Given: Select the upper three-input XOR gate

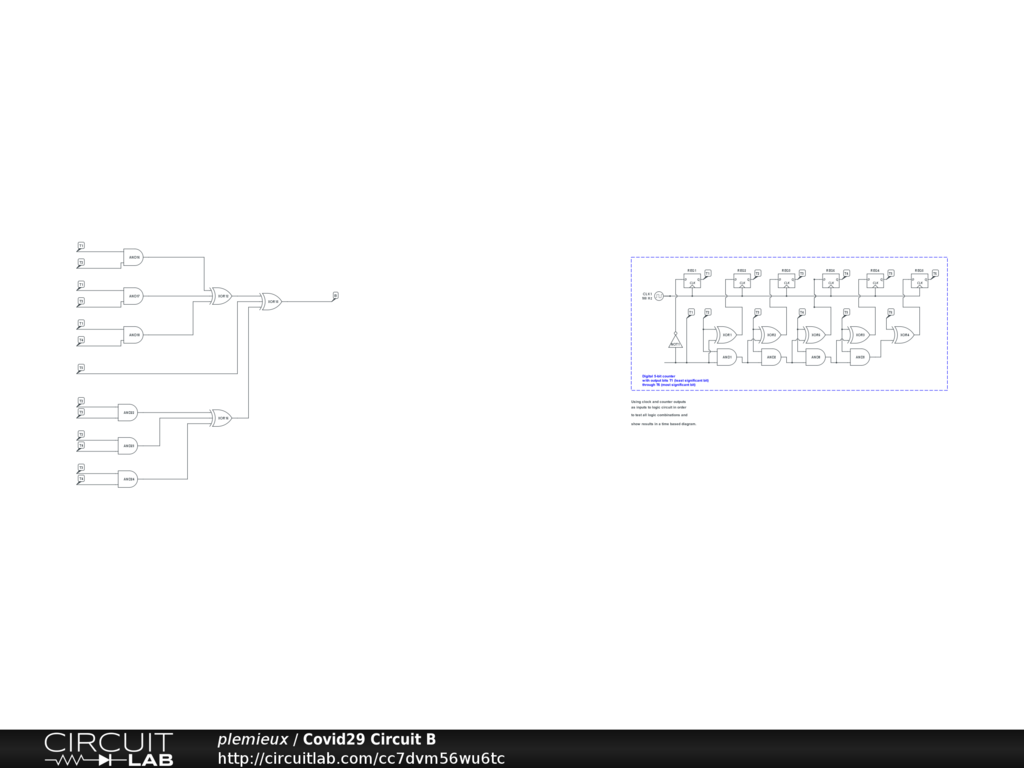Looking at the screenshot, I should pyautogui.click(x=222, y=296).
